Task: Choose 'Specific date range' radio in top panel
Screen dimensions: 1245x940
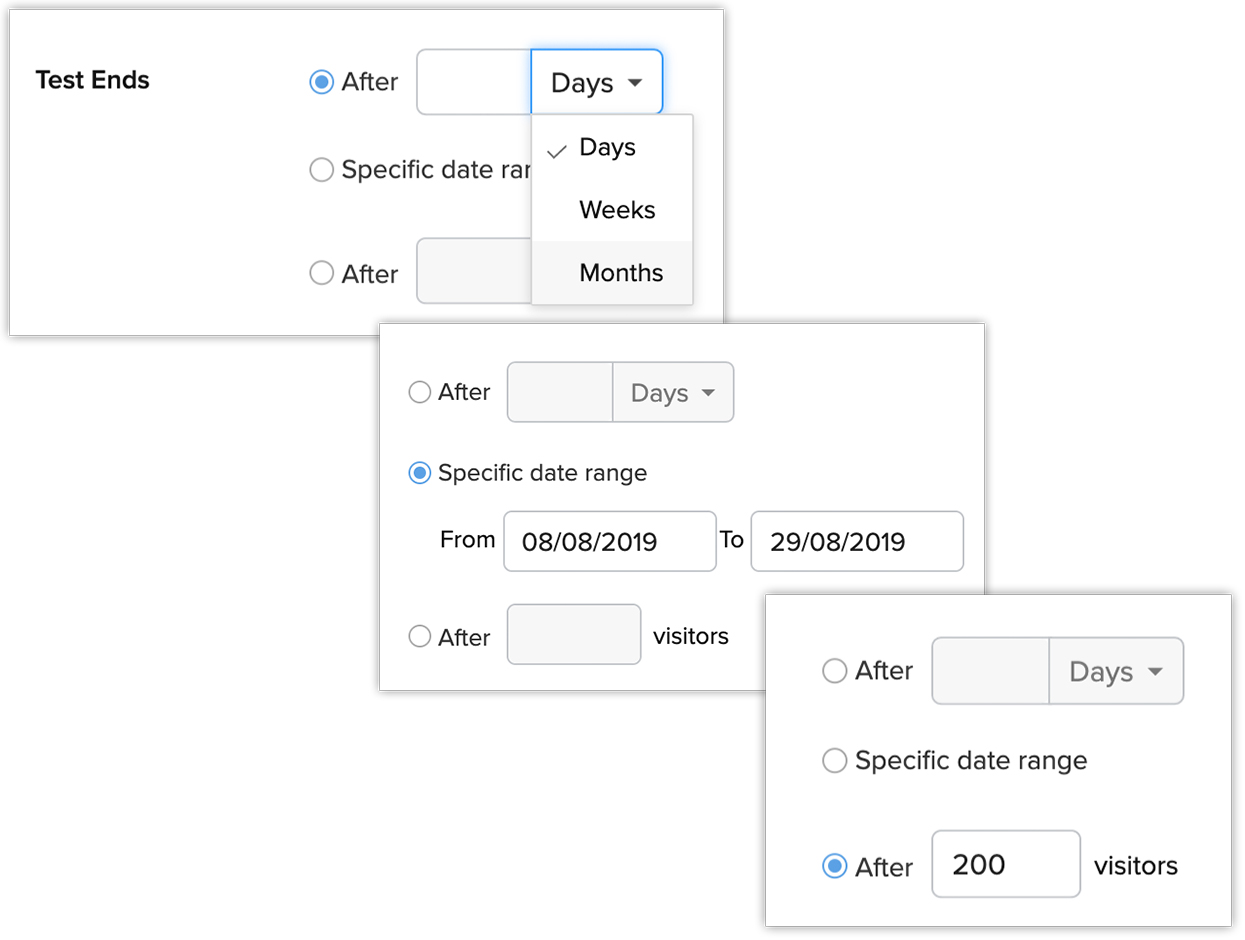Action: (x=321, y=170)
